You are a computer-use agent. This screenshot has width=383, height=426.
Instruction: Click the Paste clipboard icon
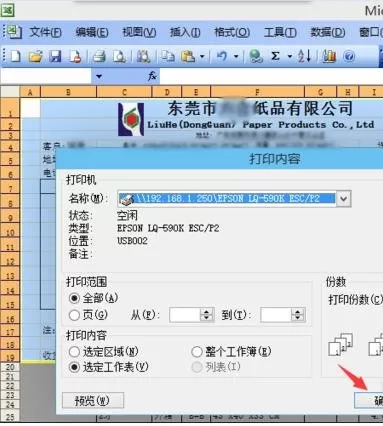(188, 56)
